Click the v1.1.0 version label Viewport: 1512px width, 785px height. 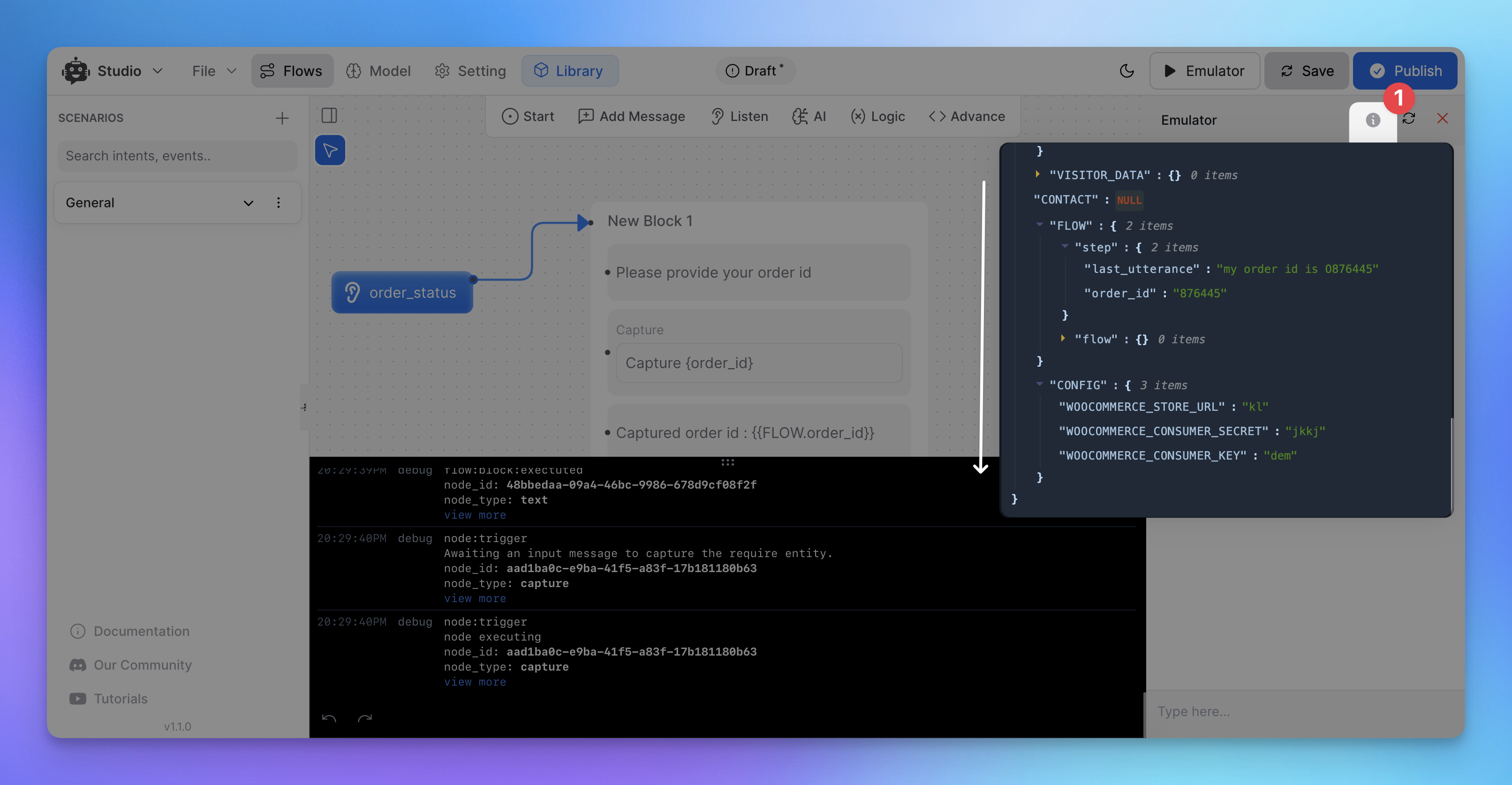tap(177, 726)
